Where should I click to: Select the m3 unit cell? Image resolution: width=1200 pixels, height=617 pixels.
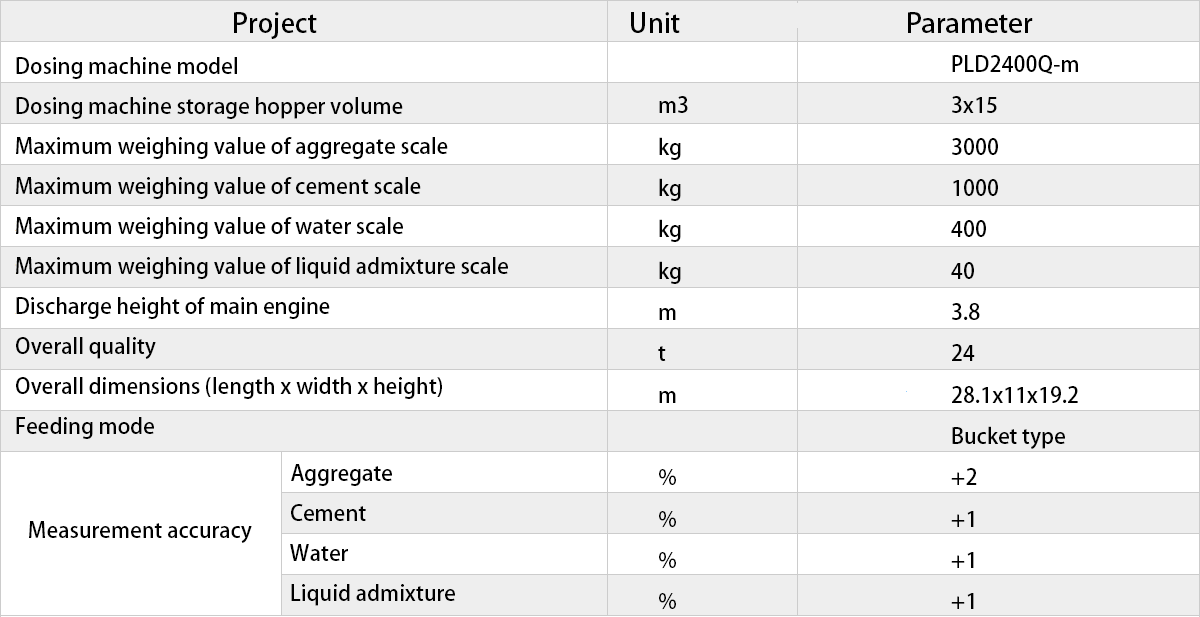pyautogui.click(x=674, y=106)
